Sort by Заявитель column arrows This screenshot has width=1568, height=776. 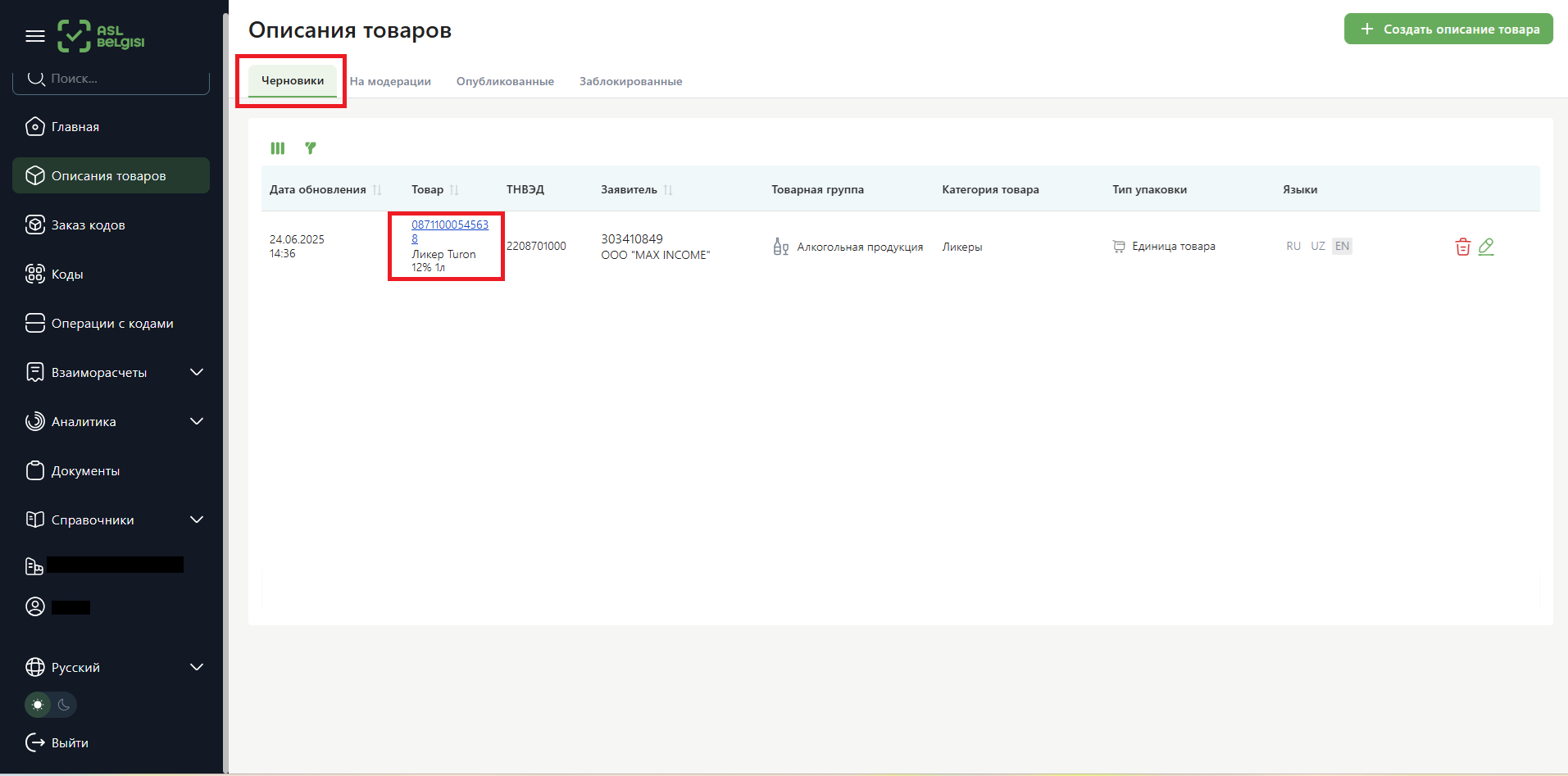click(x=668, y=190)
